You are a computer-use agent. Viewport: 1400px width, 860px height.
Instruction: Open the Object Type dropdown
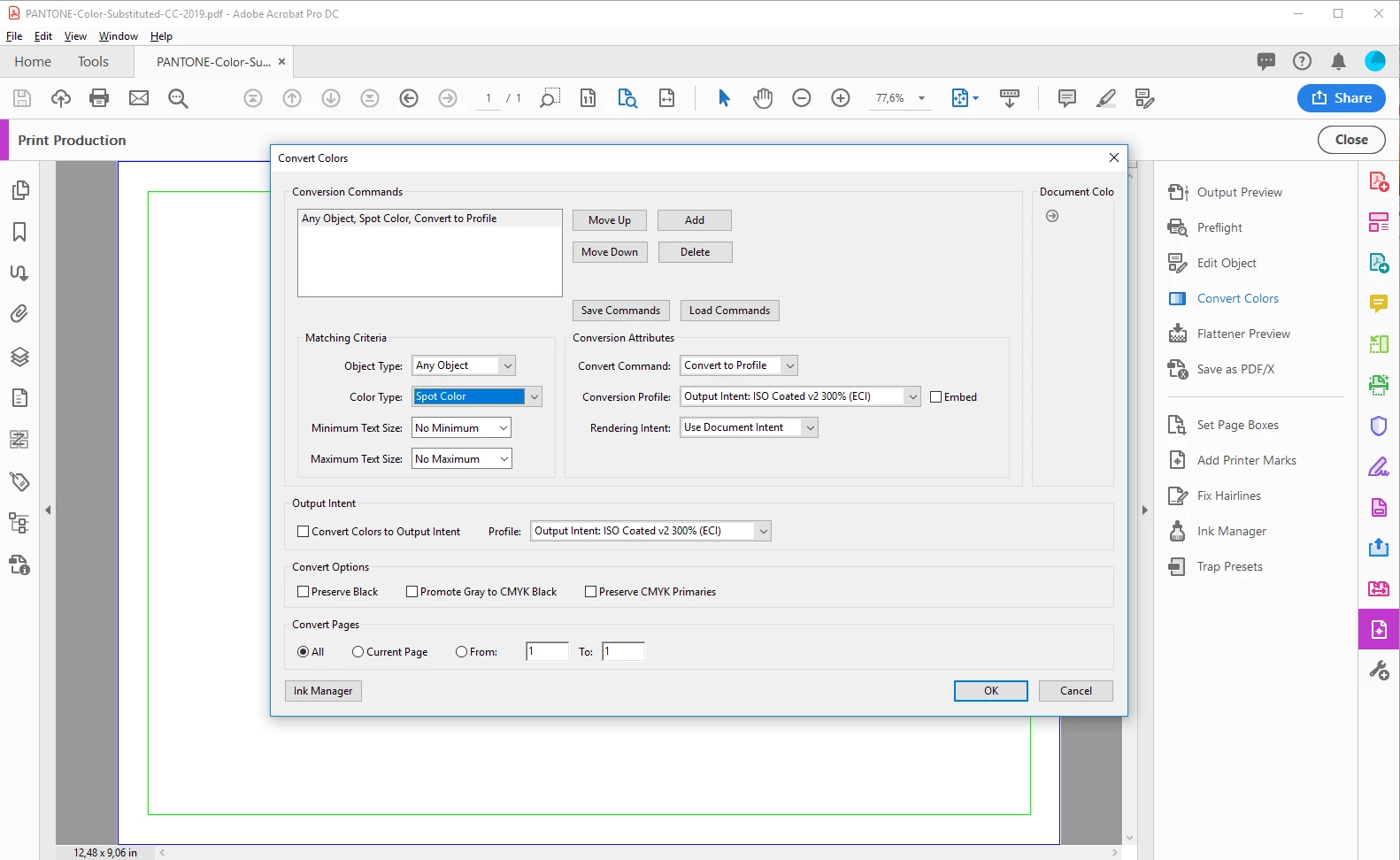[x=464, y=365]
